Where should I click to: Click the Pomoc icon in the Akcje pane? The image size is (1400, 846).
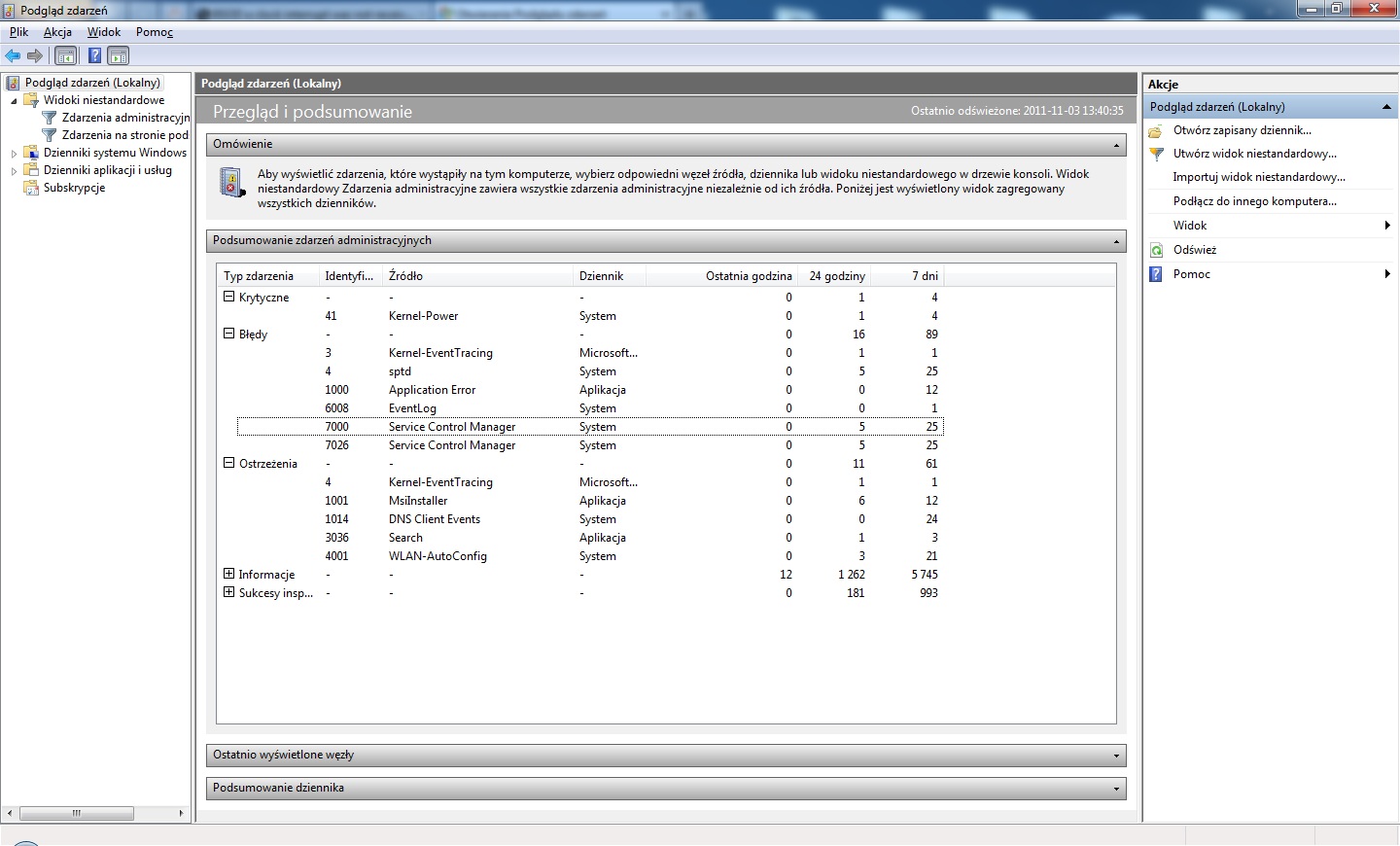(1155, 274)
